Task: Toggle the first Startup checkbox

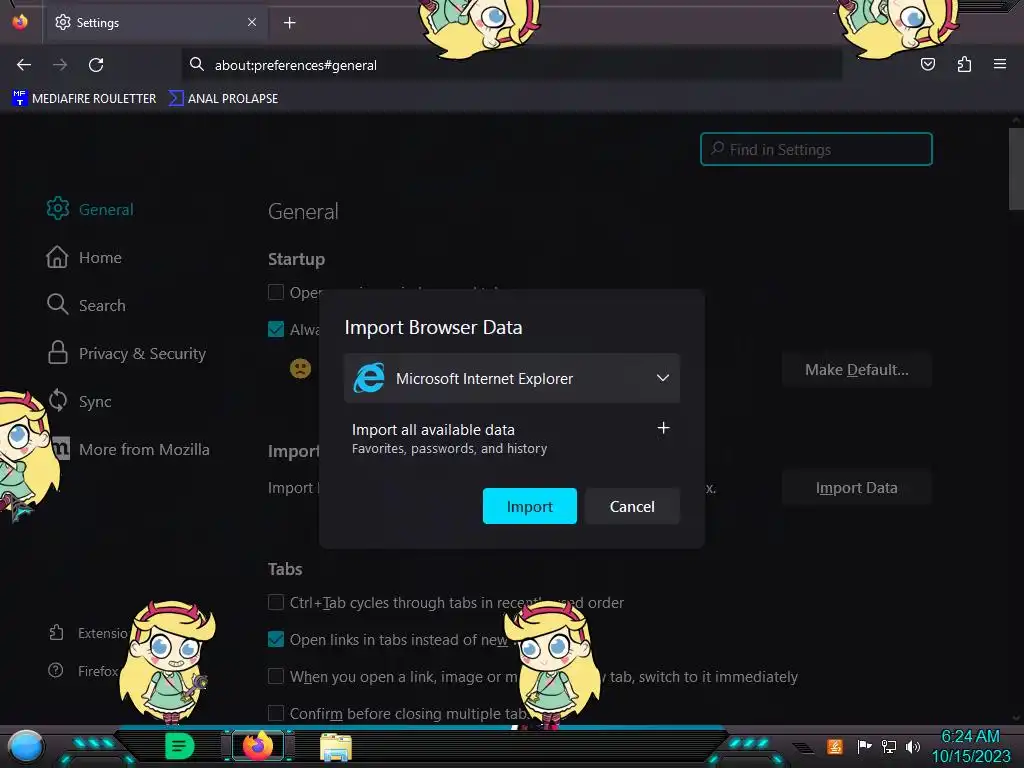Action: pyautogui.click(x=276, y=292)
